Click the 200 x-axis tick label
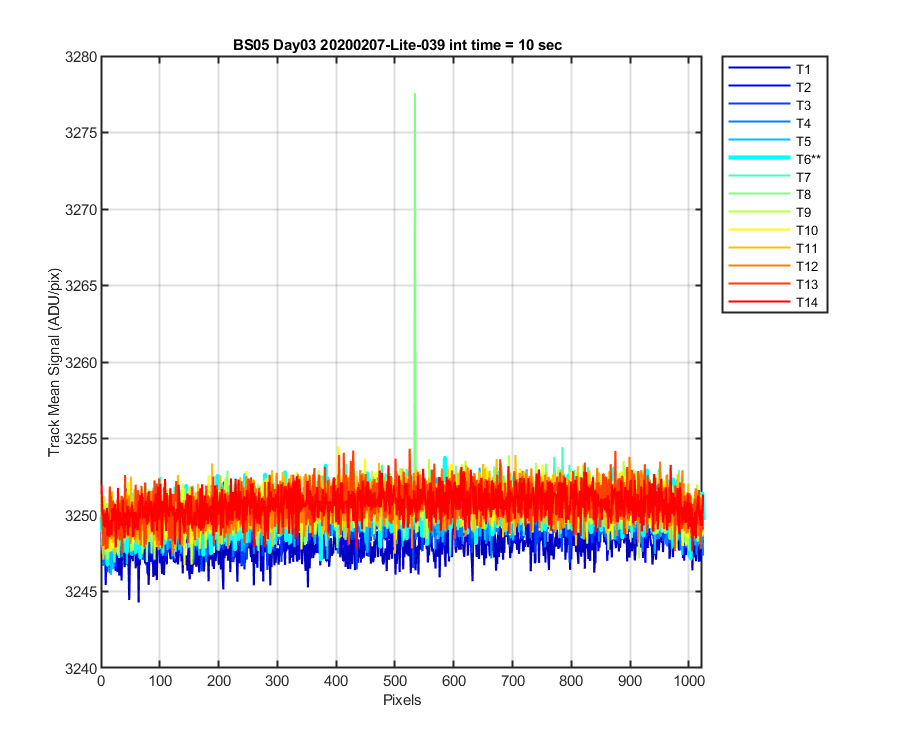Image resolution: width=900 pixels, height=750 pixels. 219,681
